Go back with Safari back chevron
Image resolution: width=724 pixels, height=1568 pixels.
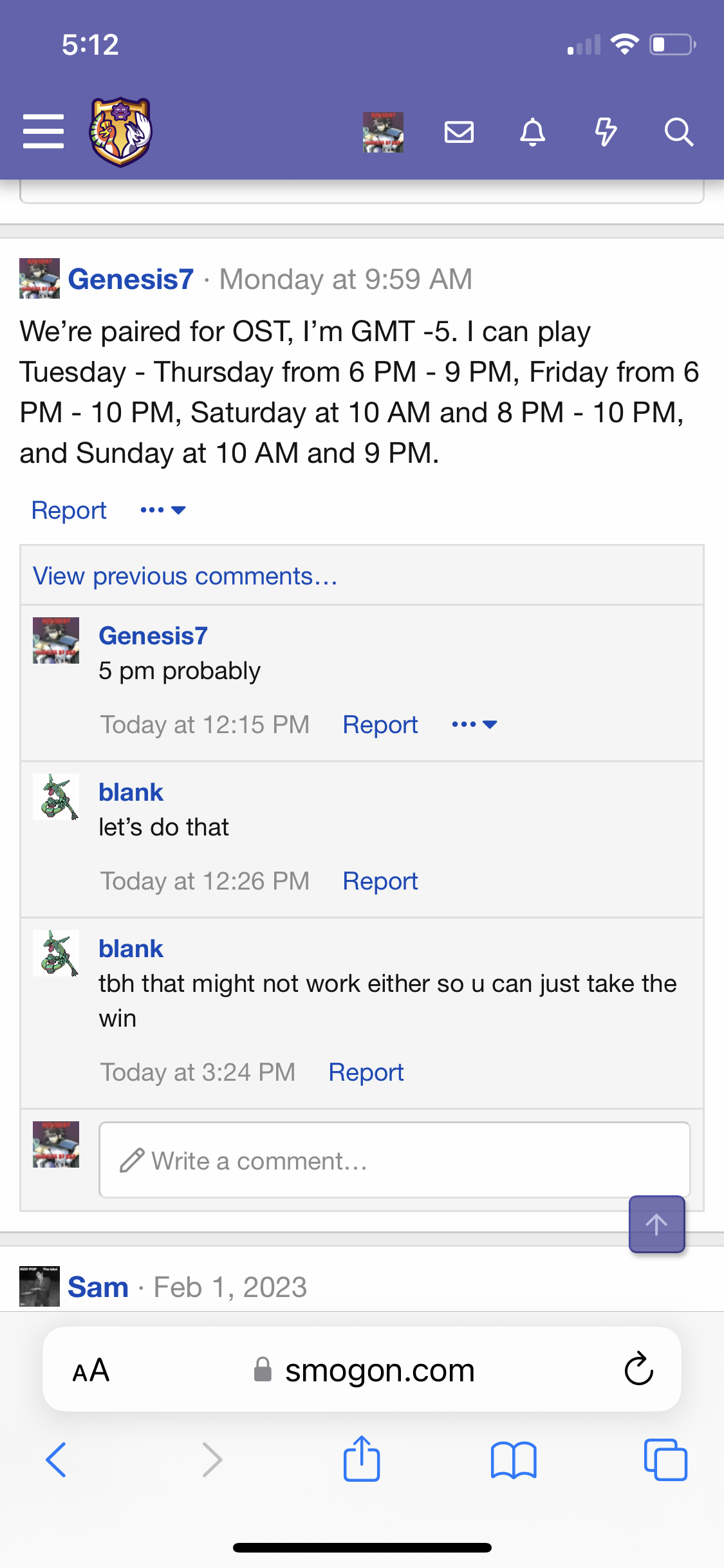56,1460
